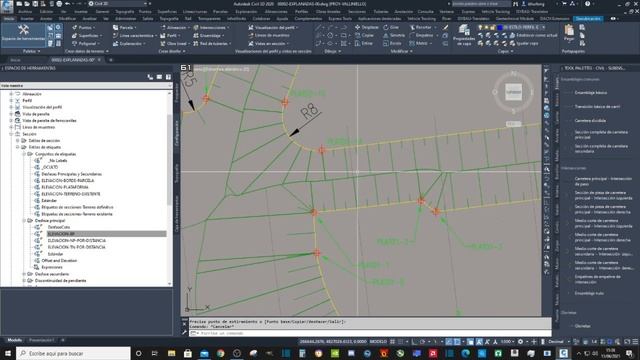640x360 pixels.
Task: Click Establecer como actual layer tool
Action: pos(533,36)
